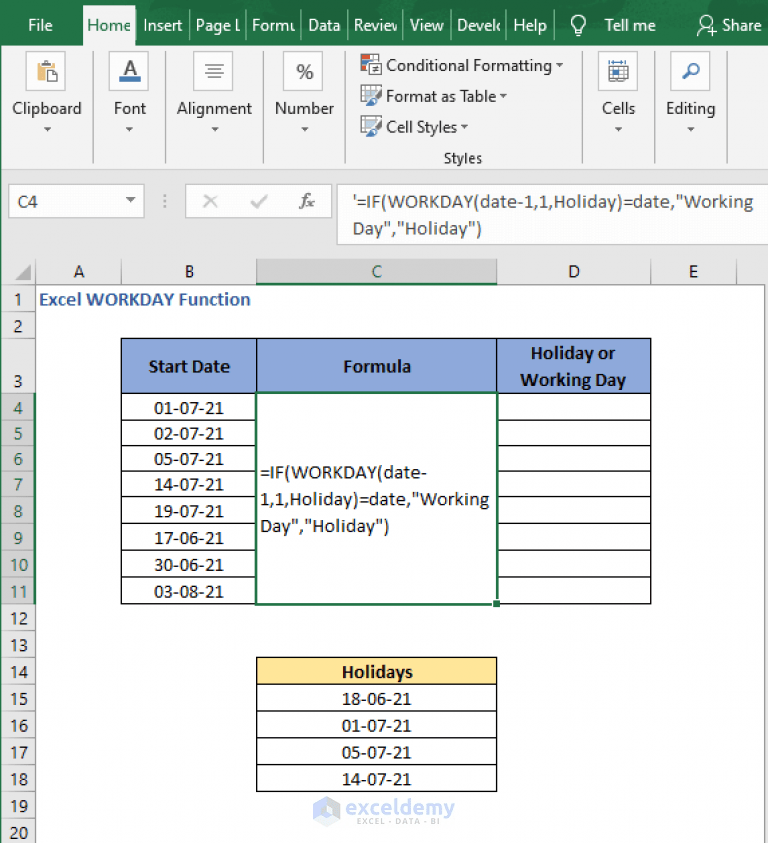This screenshot has height=843, width=768.
Task: Open the Editing magnifier icon
Action: tap(691, 71)
